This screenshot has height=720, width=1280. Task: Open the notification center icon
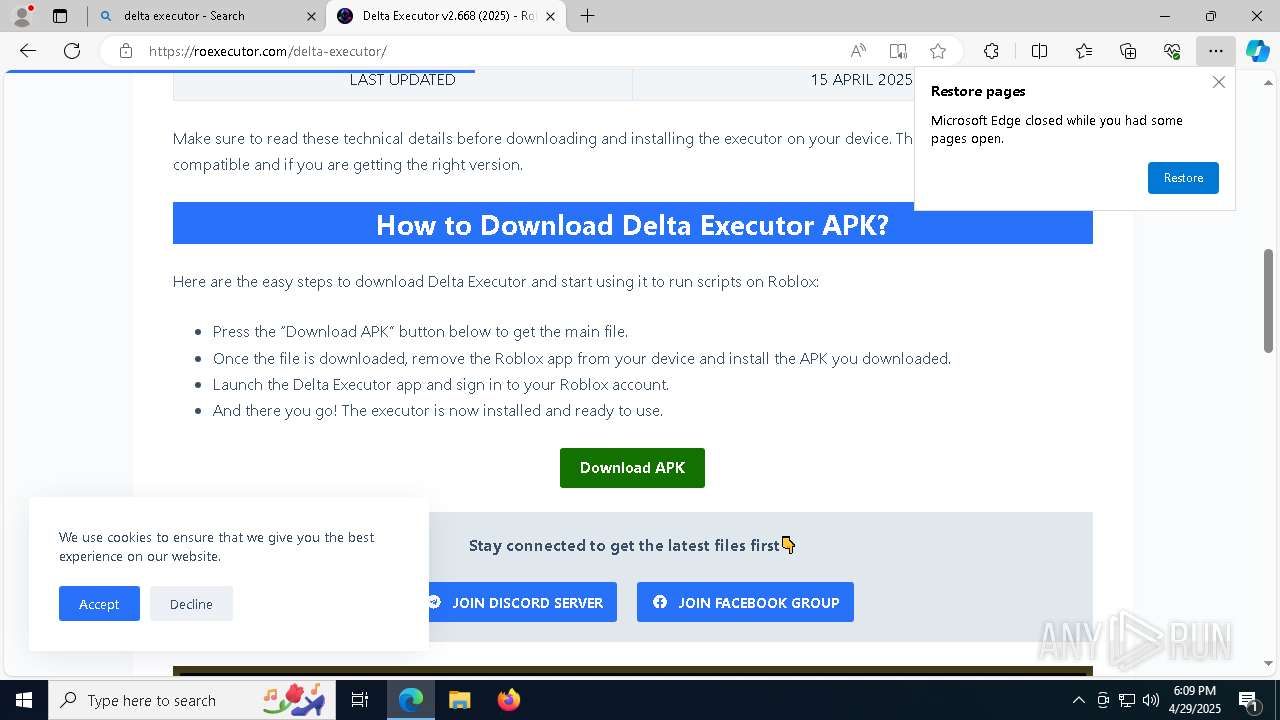click(x=1249, y=700)
